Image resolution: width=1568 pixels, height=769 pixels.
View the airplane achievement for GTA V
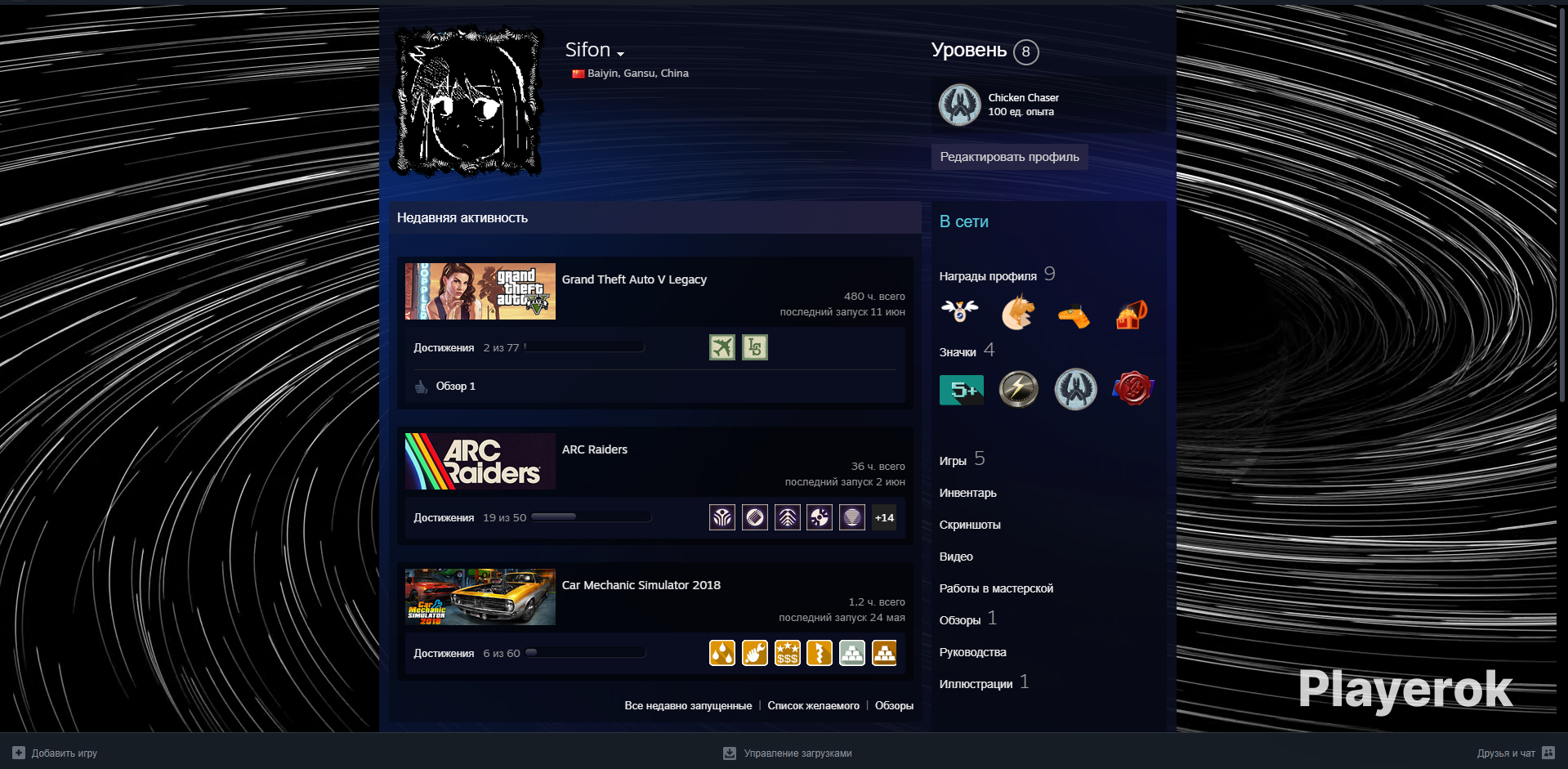[722, 347]
